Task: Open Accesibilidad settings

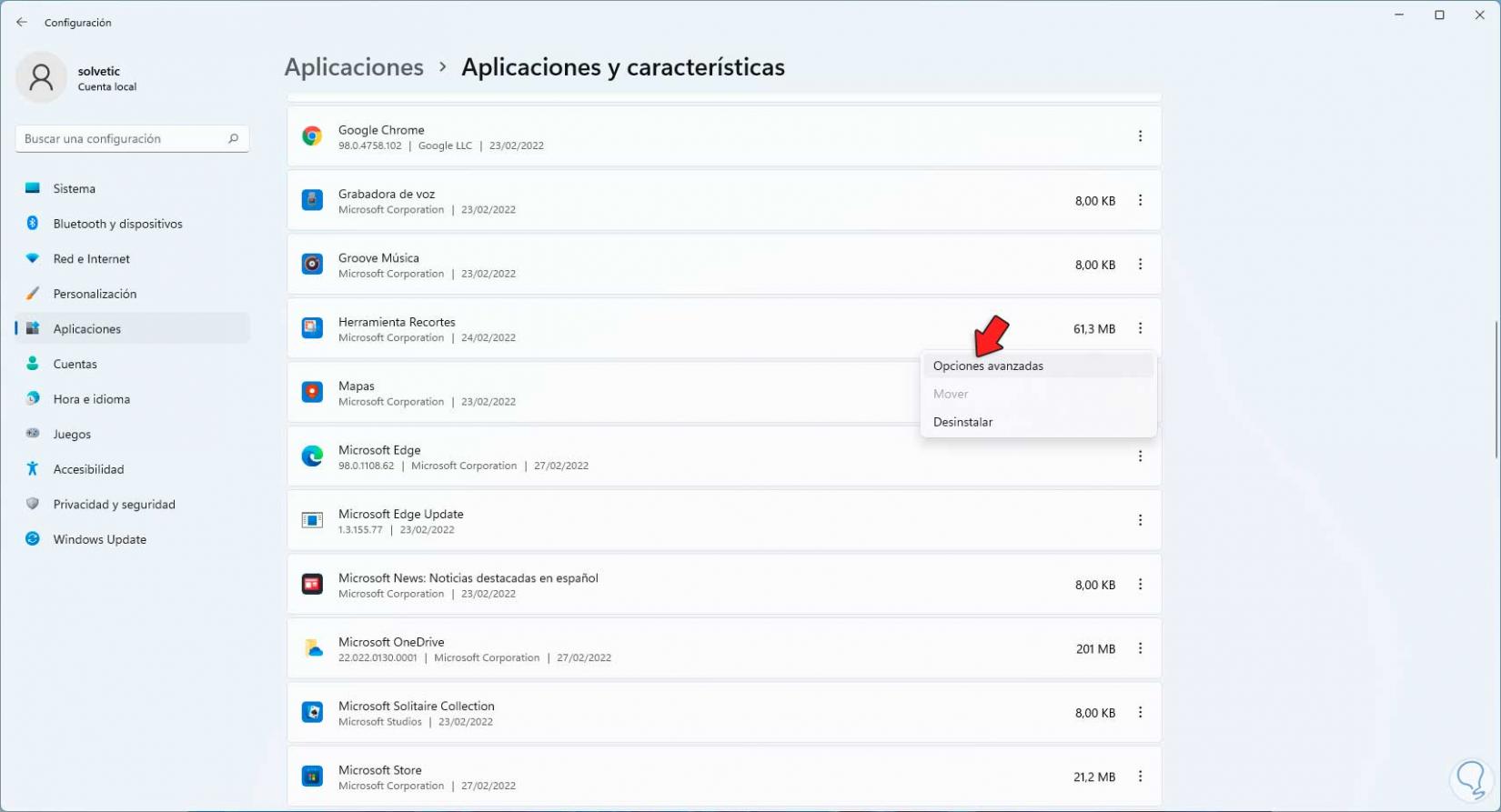Action: click(132, 469)
